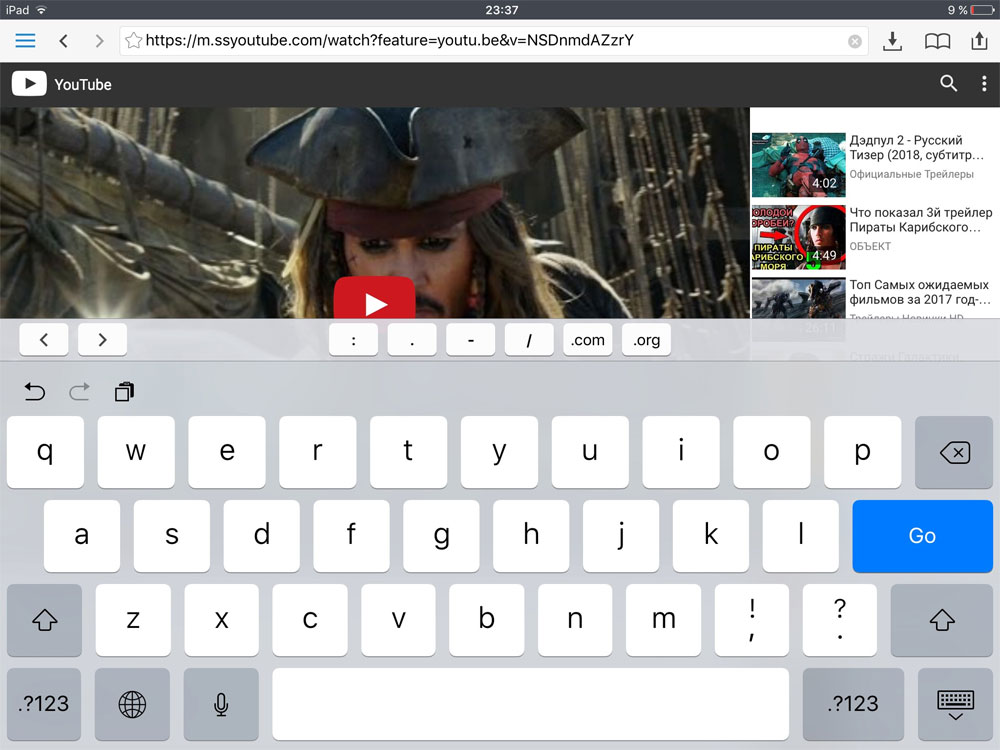The height and width of the screenshot is (750, 1000).
Task: Tap the letter m key
Action: tap(663, 620)
